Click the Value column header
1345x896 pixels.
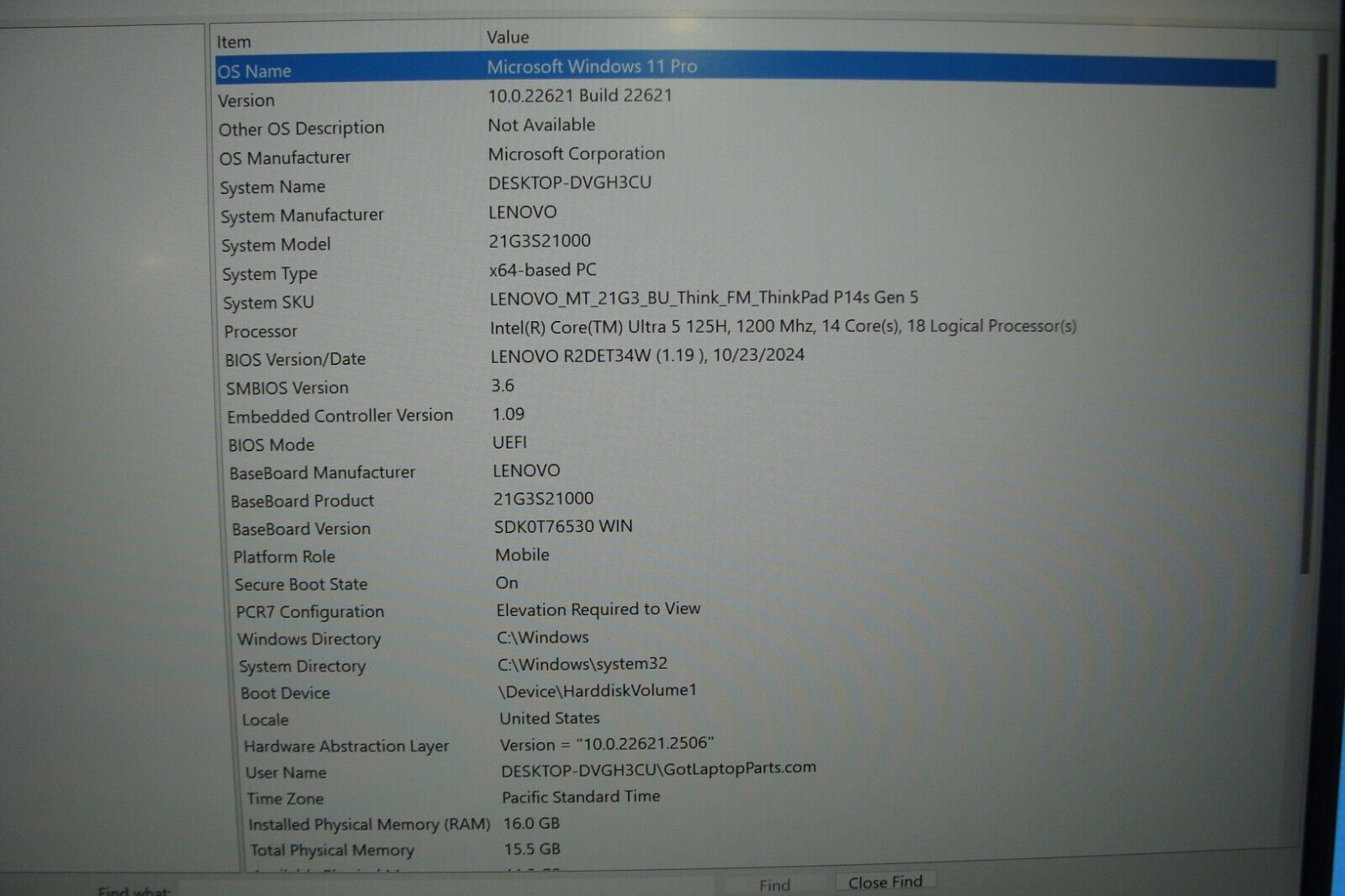click(x=508, y=38)
